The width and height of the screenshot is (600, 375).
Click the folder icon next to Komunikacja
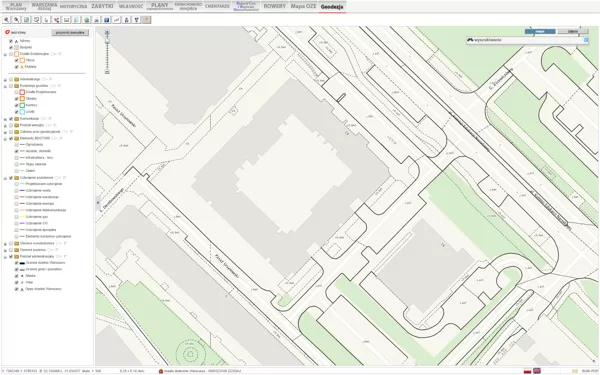point(16,119)
